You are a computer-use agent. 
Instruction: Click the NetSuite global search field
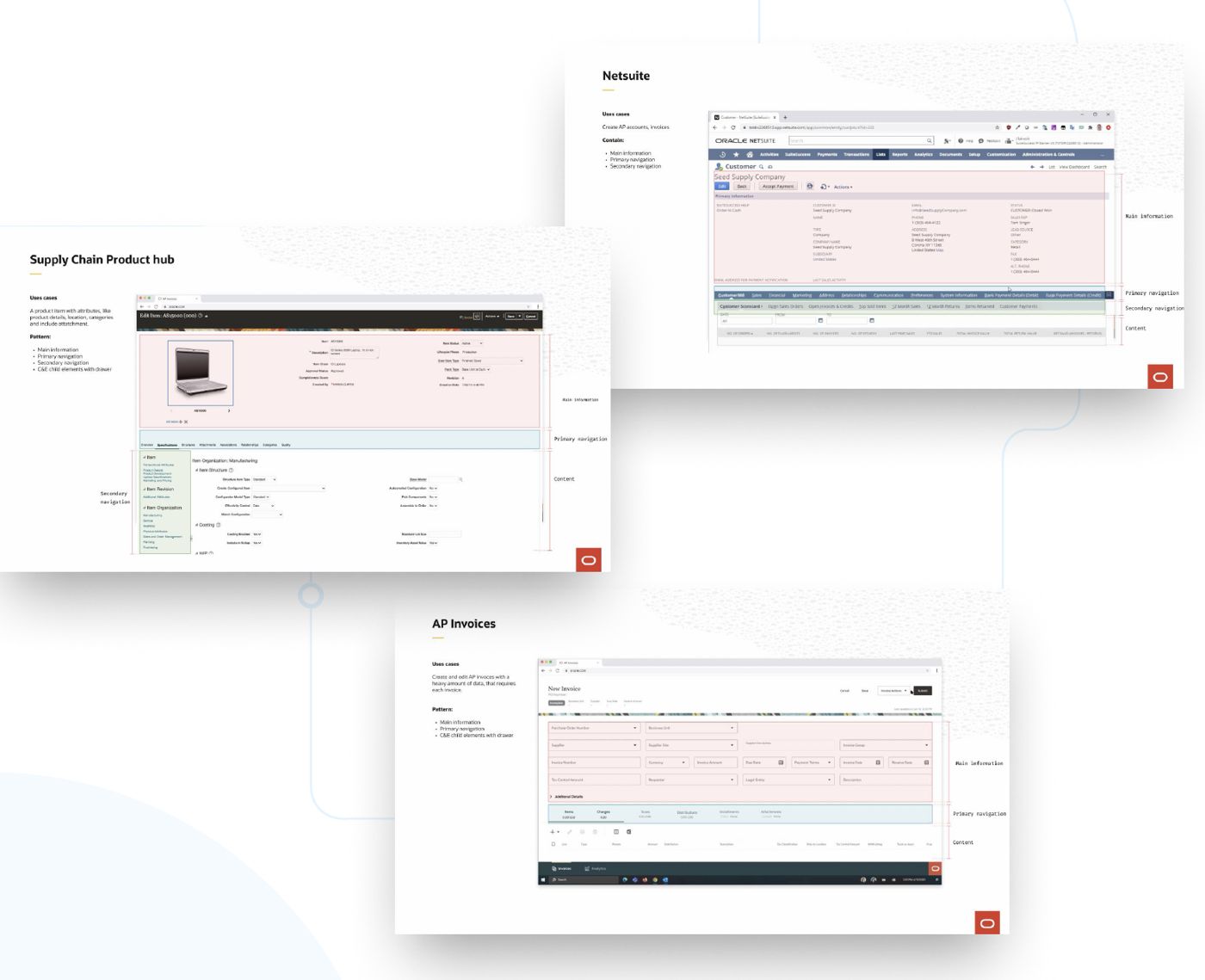(x=861, y=140)
